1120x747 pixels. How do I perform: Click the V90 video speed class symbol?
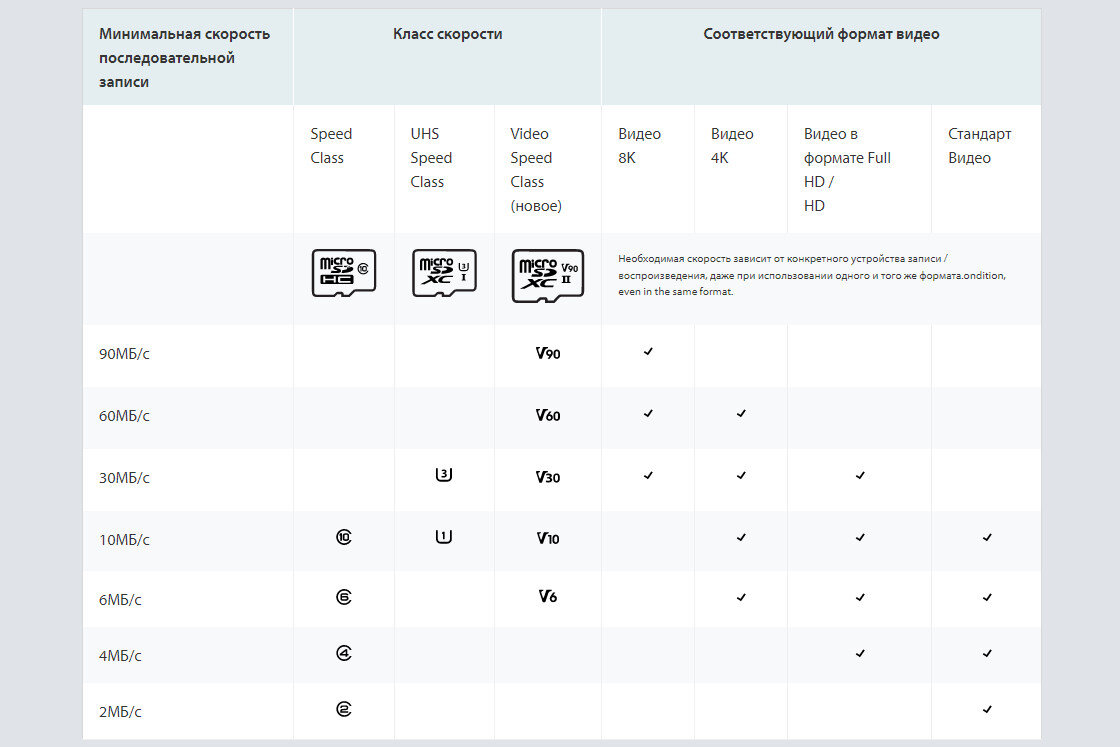pos(548,353)
